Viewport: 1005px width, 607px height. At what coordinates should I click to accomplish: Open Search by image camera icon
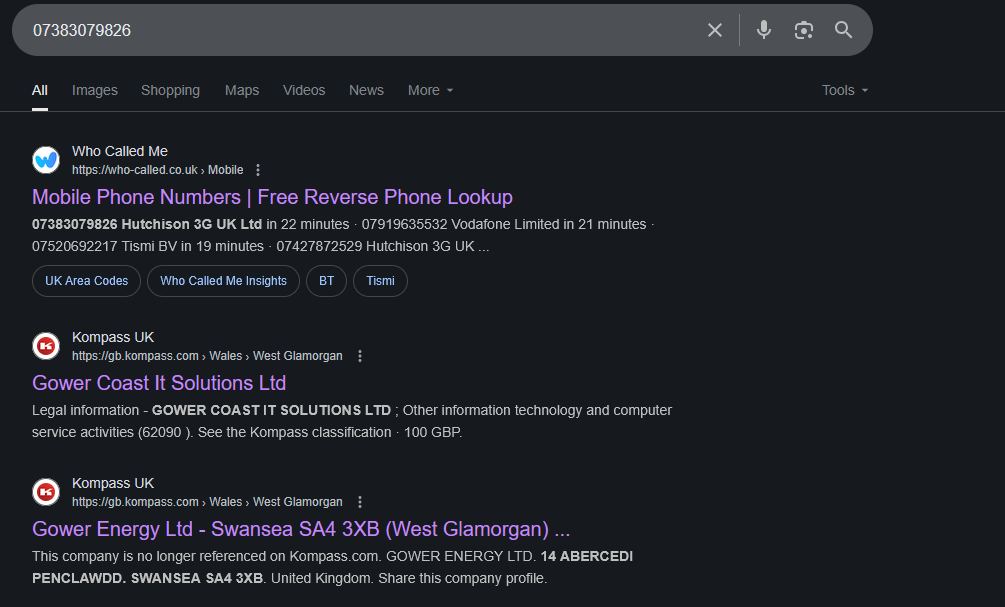[x=804, y=30]
